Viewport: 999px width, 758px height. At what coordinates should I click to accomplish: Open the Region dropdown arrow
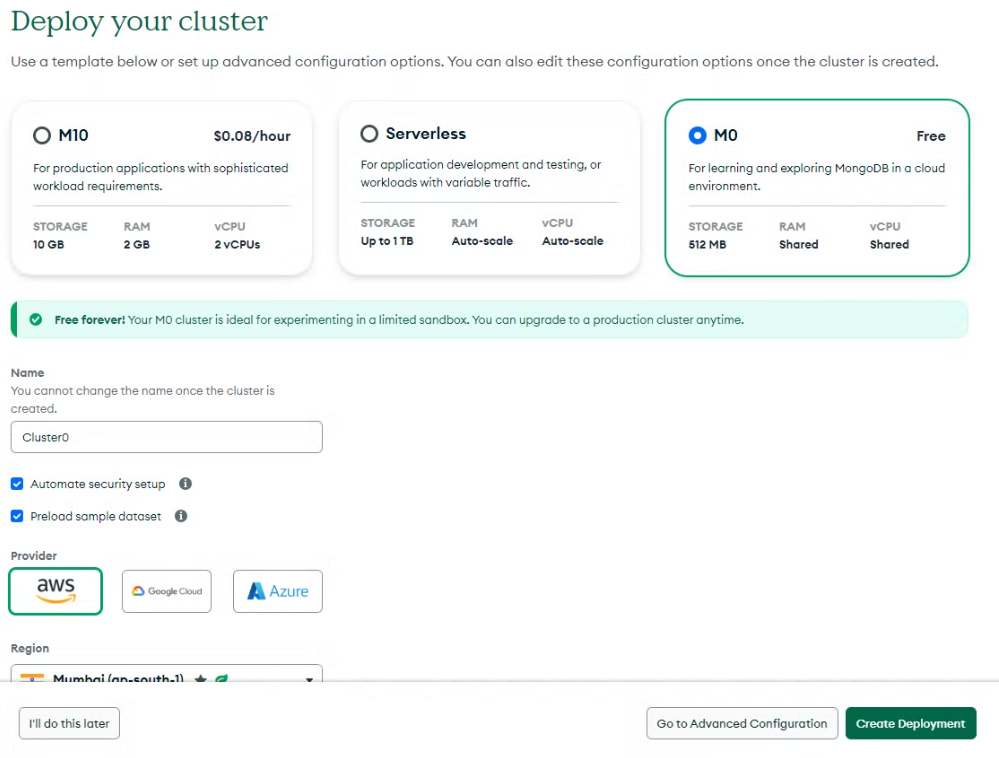(x=309, y=678)
